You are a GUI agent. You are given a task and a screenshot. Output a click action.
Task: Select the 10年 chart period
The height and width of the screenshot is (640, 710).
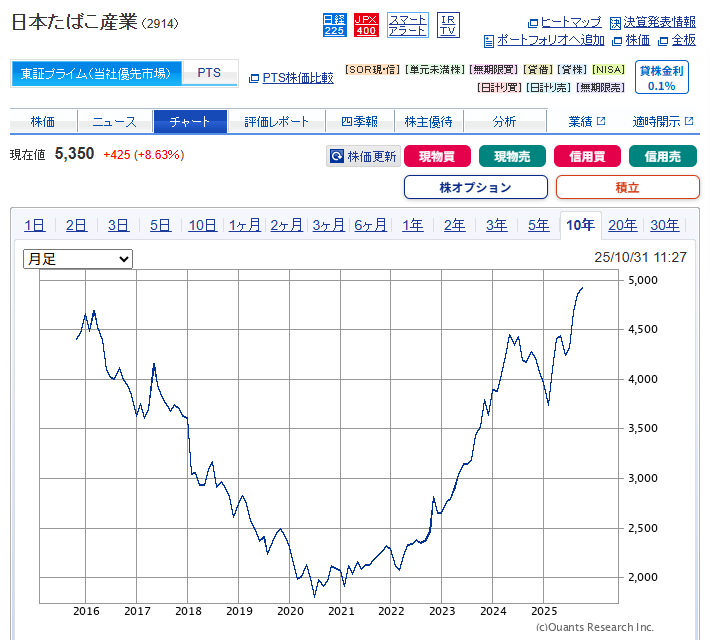[580, 225]
